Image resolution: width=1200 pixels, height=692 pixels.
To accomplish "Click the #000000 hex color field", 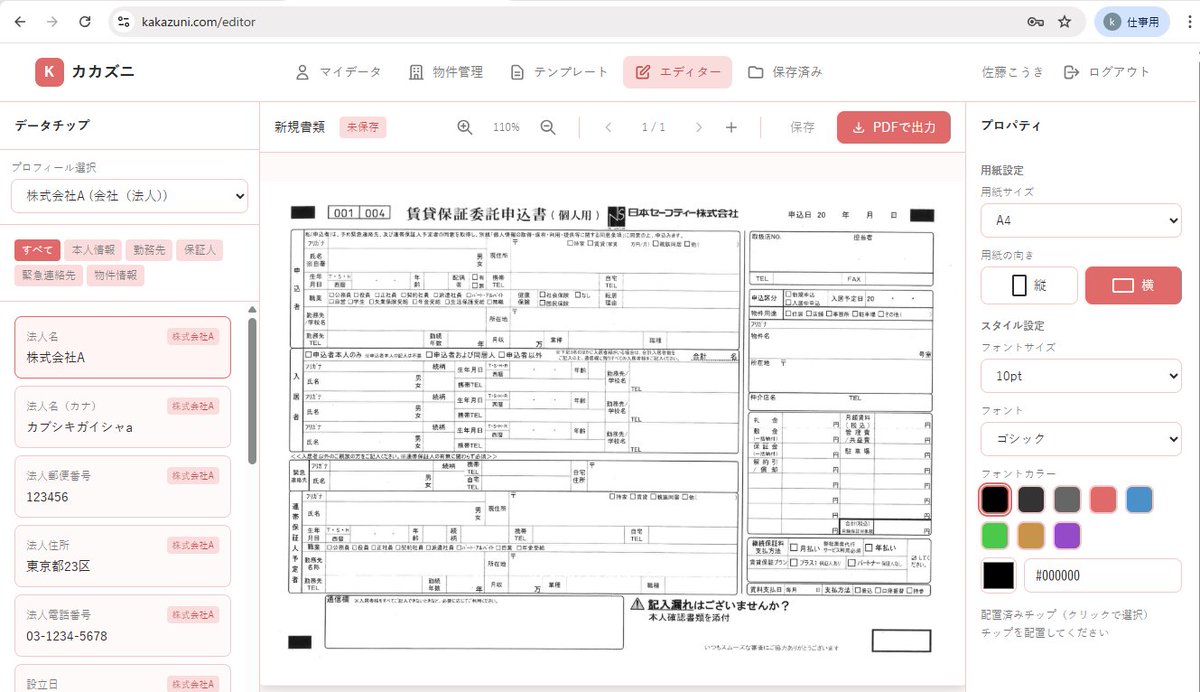I will (1103, 576).
